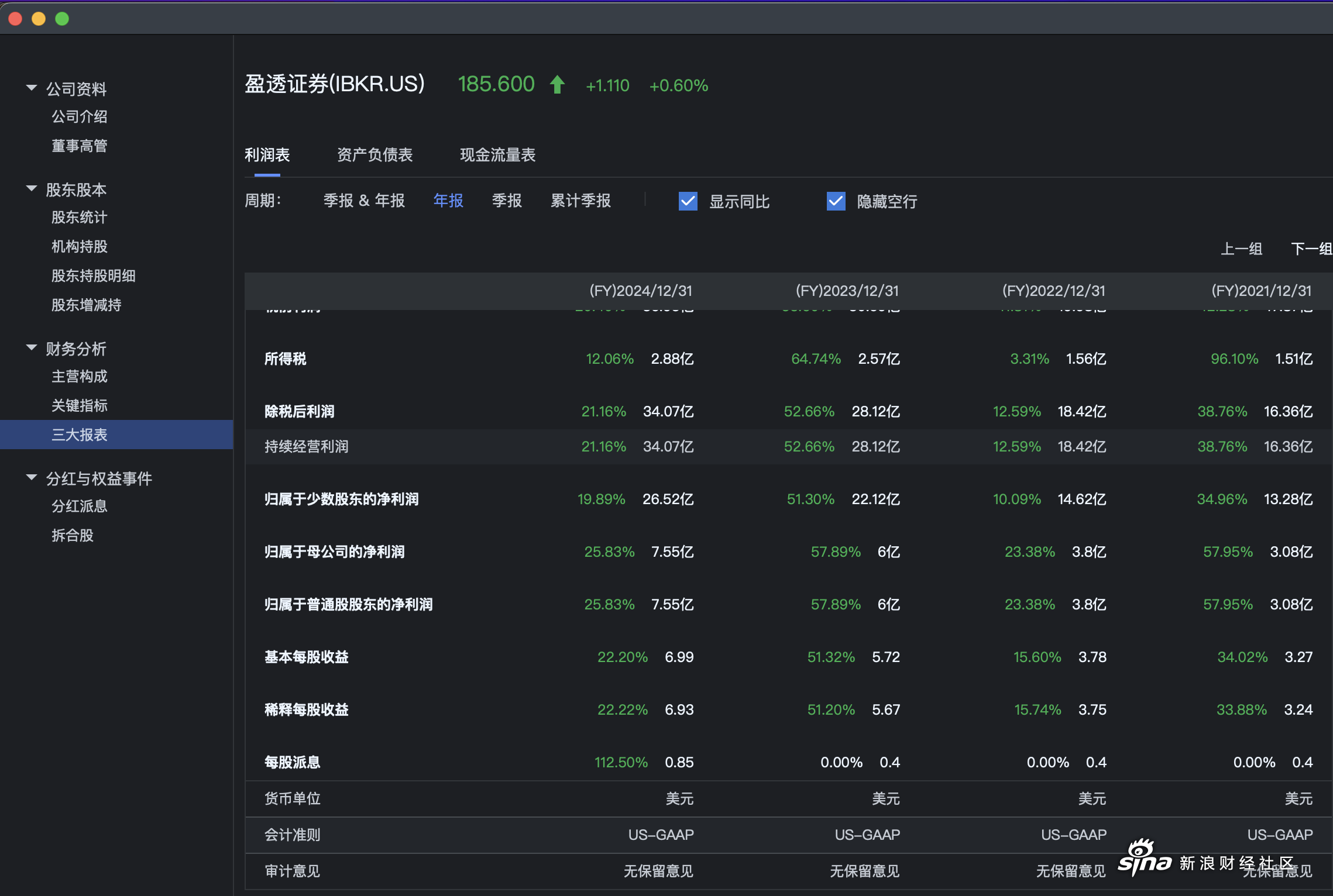Image resolution: width=1333 pixels, height=896 pixels.
Task: Switch to 利润表 tab
Action: 267,155
